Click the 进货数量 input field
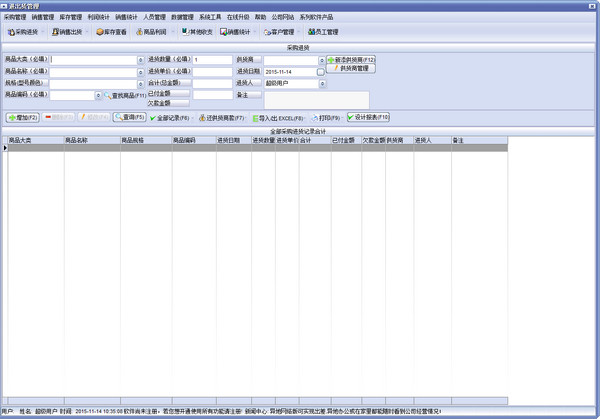 pos(212,60)
